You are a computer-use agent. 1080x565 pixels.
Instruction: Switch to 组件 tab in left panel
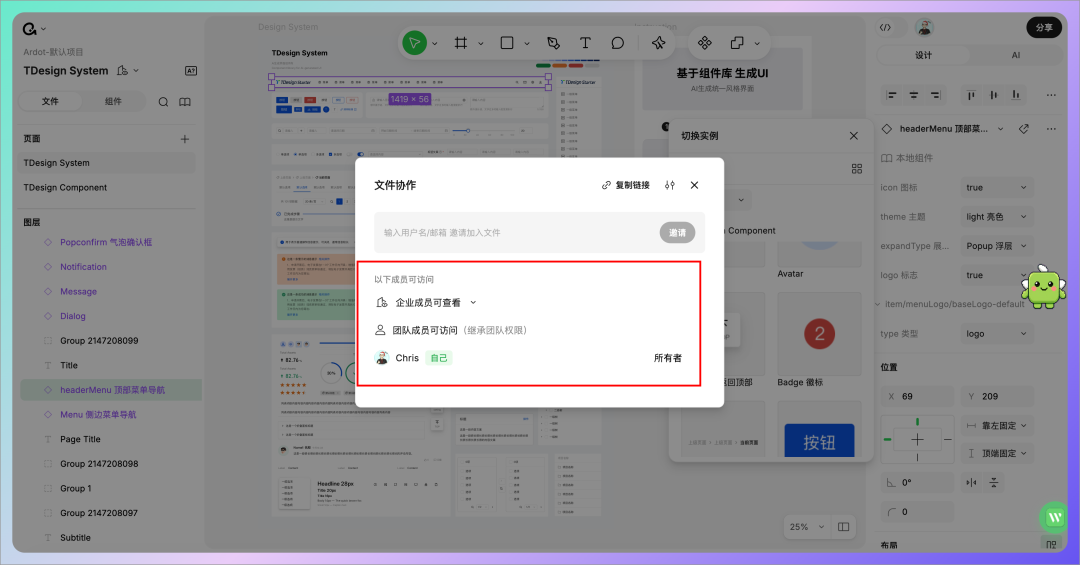pyautogui.click(x=113, y=101)
